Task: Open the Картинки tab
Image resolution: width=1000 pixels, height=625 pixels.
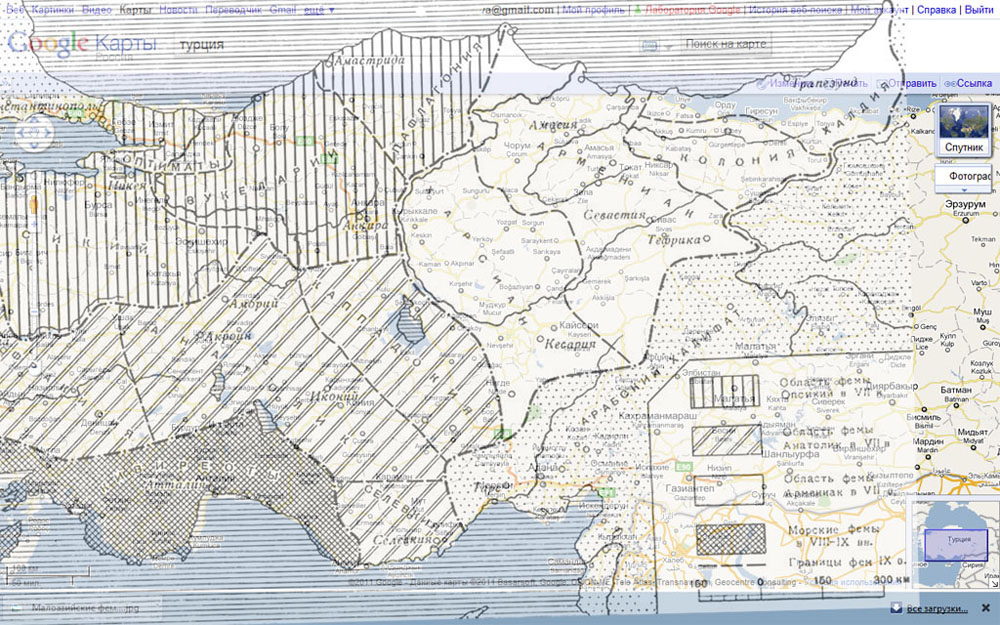Action: (x=54, y=10)
